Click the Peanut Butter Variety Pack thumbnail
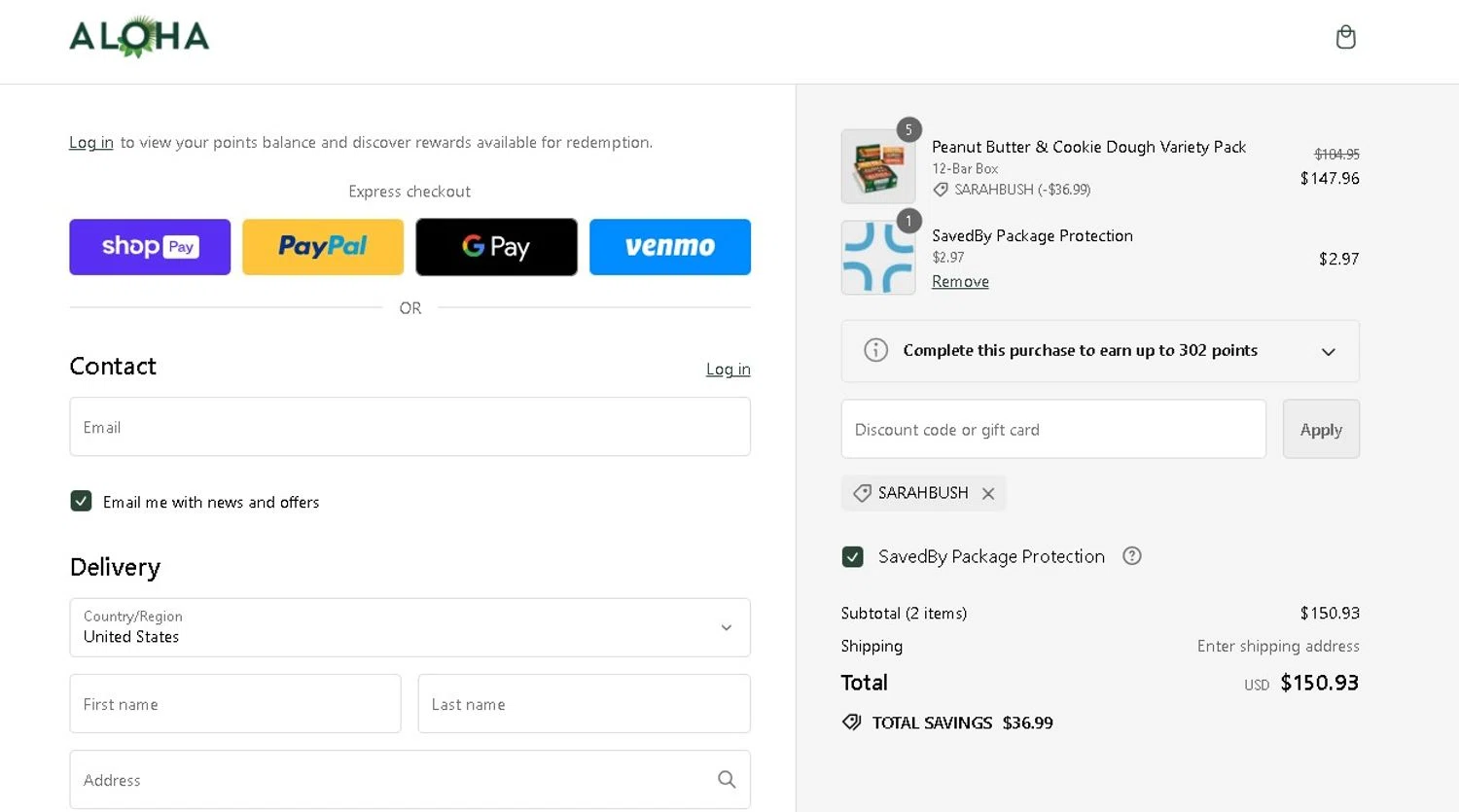Image resolution: width=1459 pixels, height=812 pixels. 877,166
